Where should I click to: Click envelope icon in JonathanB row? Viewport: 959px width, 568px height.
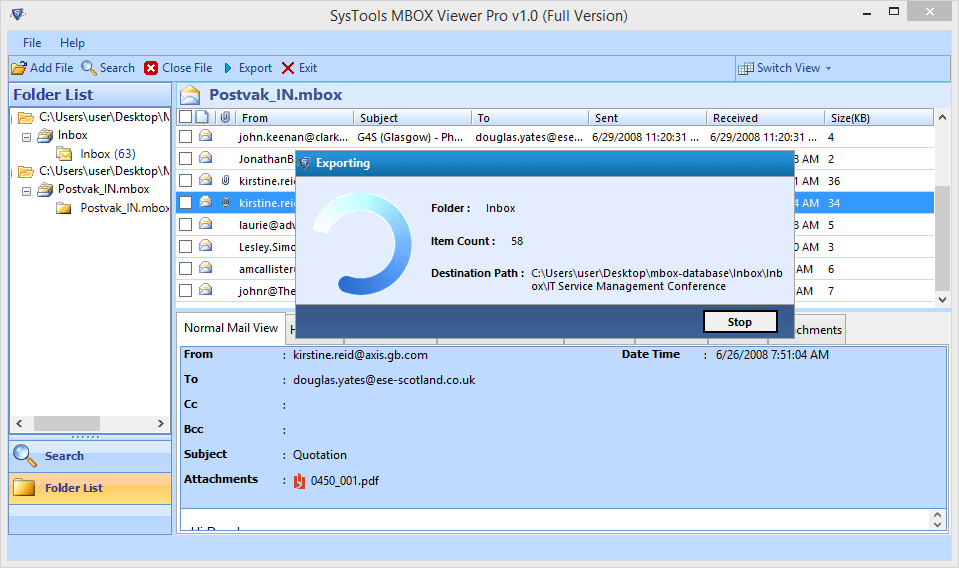pos(206,158)
